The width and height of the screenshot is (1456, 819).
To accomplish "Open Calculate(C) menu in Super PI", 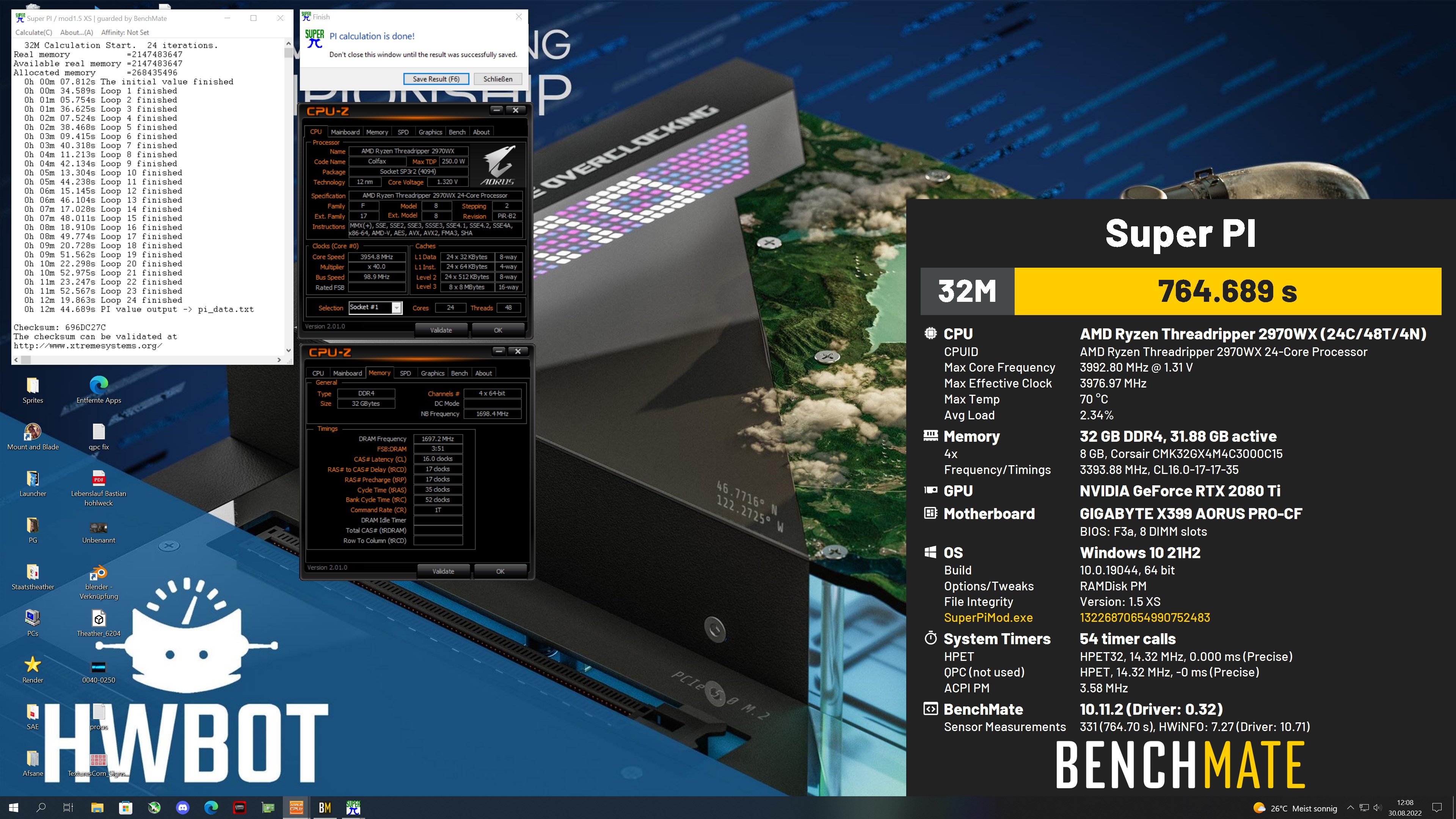I will tap(33, 32).
